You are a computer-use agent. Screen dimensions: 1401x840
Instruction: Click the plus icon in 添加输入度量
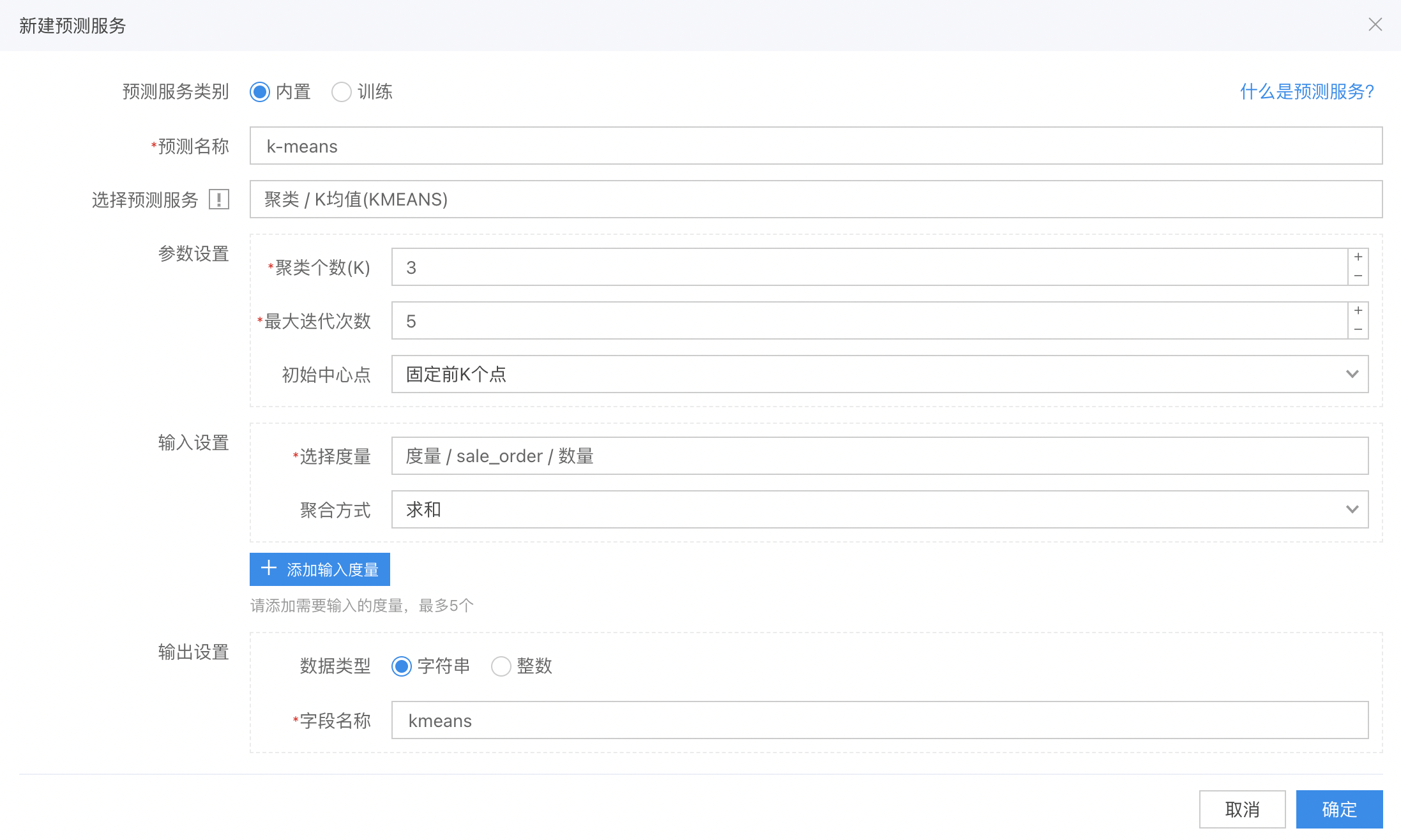269,568
